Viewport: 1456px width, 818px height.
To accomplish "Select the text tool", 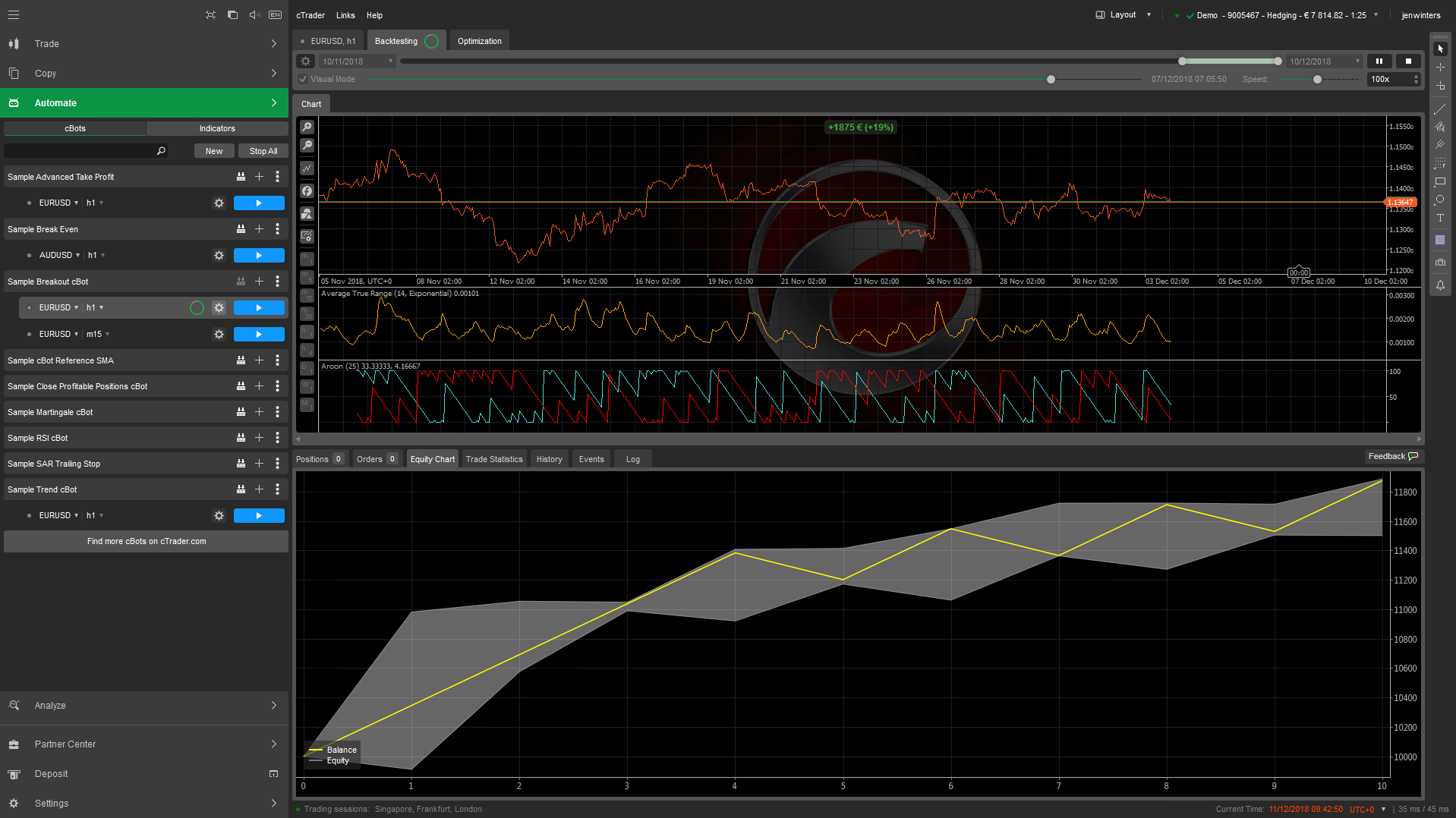I will point(1440,219).
